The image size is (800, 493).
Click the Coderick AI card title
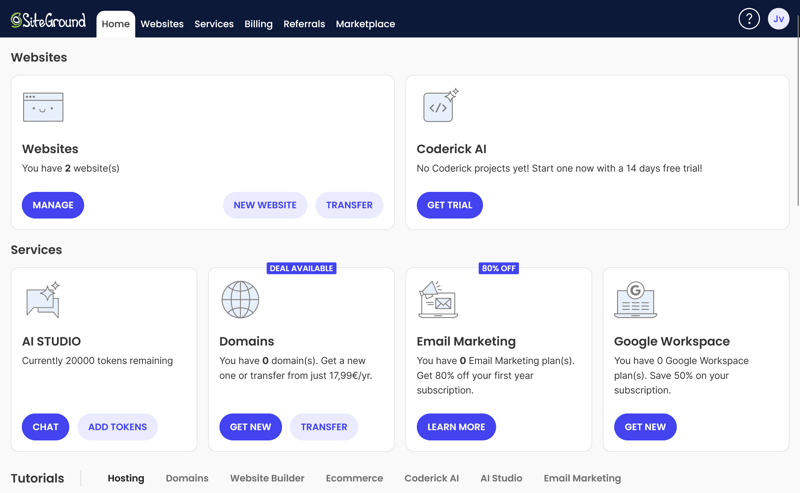tap(452, 149)
